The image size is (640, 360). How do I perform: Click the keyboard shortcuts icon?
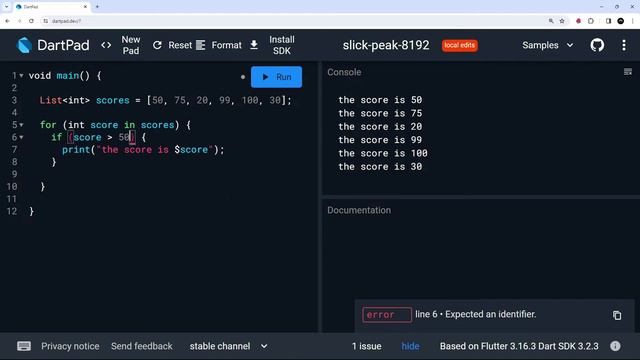coord(24,346)
